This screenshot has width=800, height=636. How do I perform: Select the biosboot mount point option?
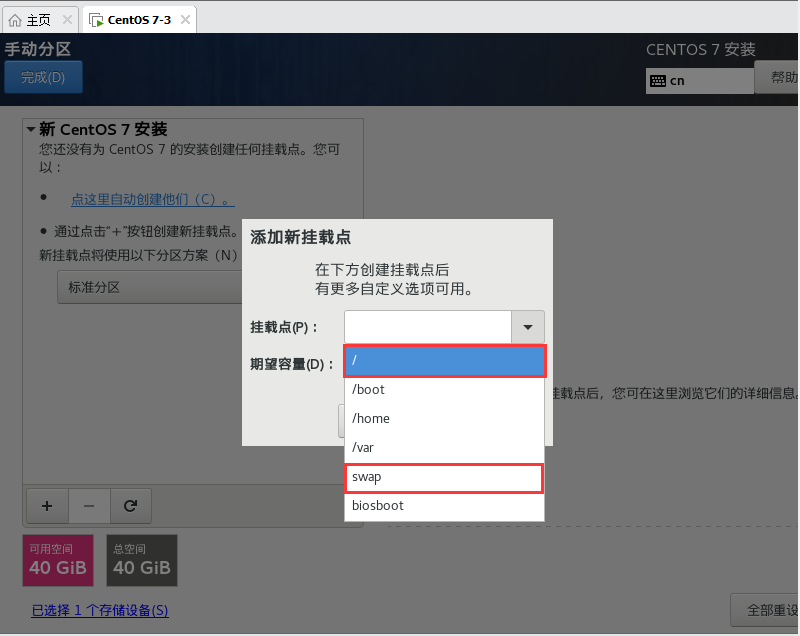pos(444,506)
